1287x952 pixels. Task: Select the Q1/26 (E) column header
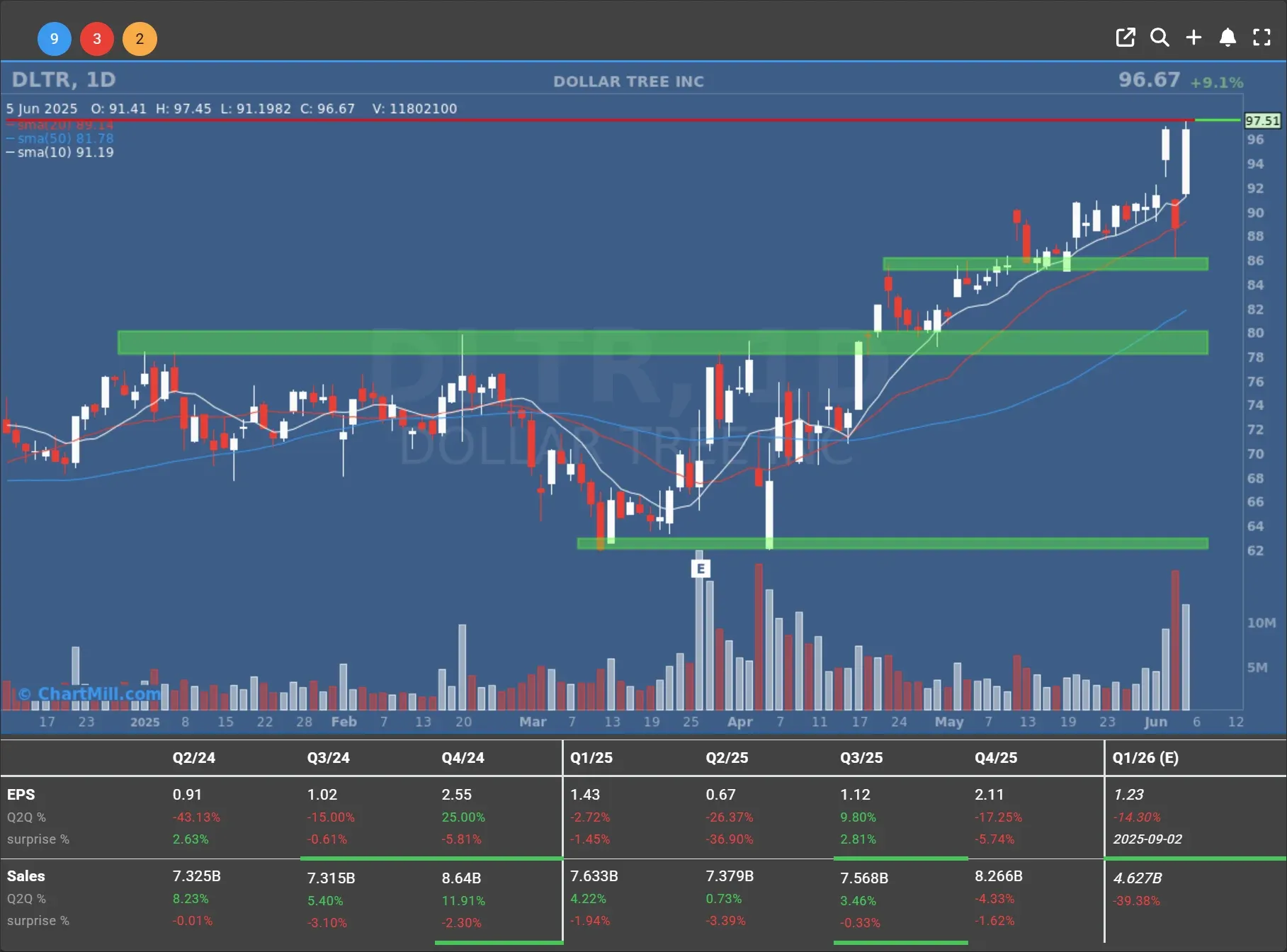point(1145,757)
